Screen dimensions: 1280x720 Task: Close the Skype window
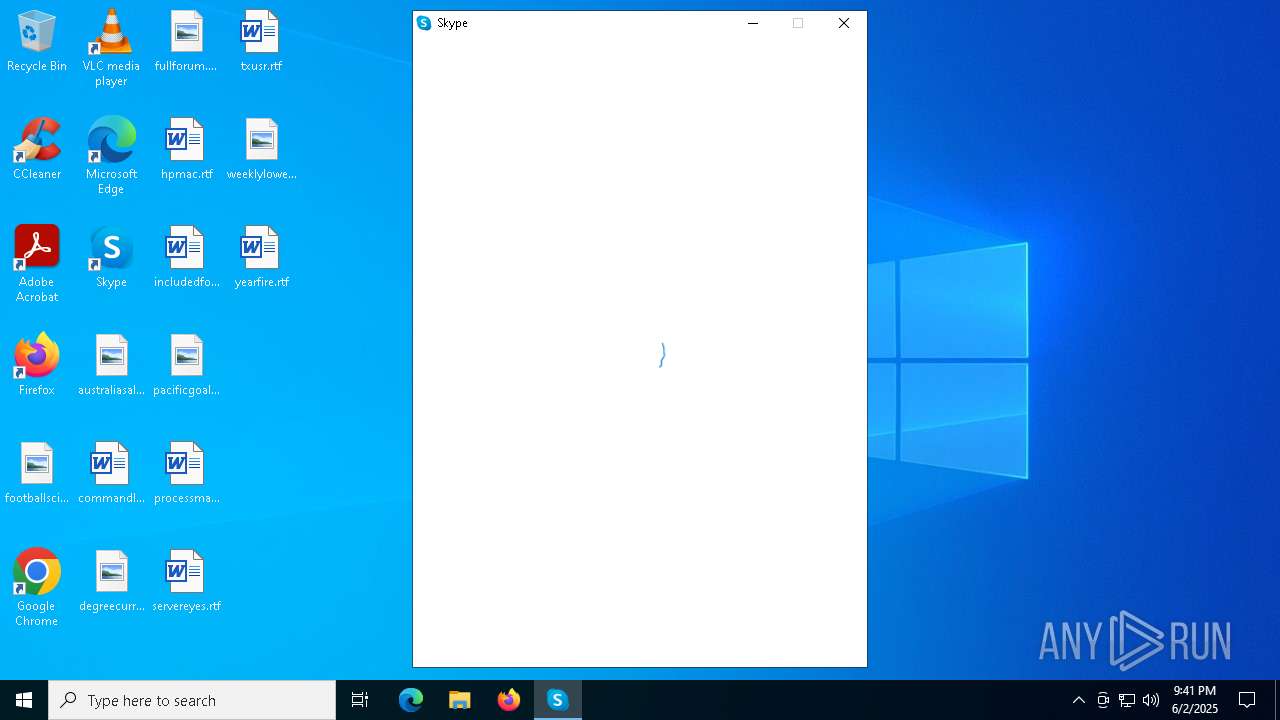[x=844, y=23]
